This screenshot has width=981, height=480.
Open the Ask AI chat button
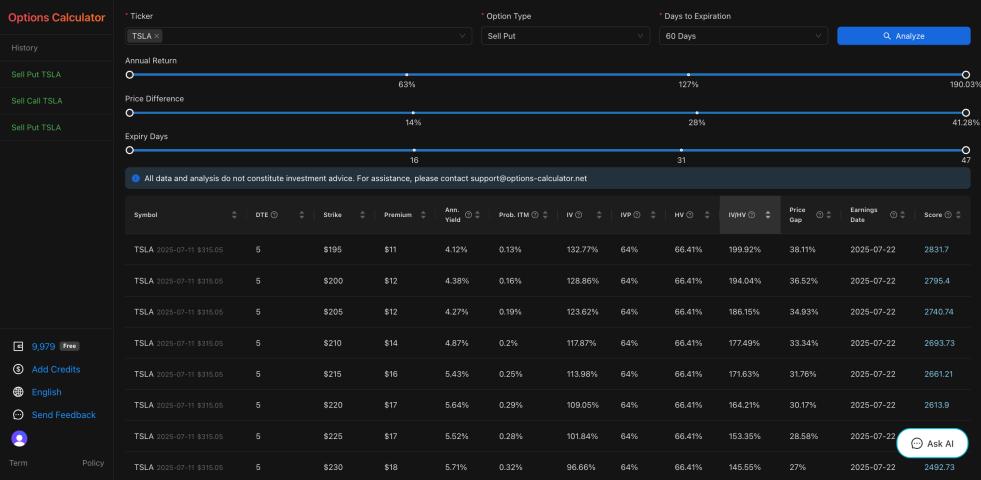pos(932,443)
